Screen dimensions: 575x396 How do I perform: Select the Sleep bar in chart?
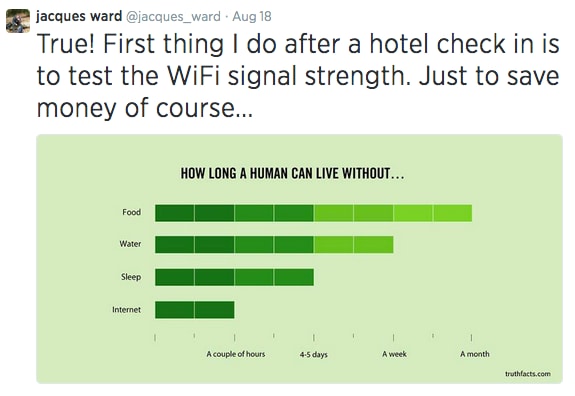point(234,277)
